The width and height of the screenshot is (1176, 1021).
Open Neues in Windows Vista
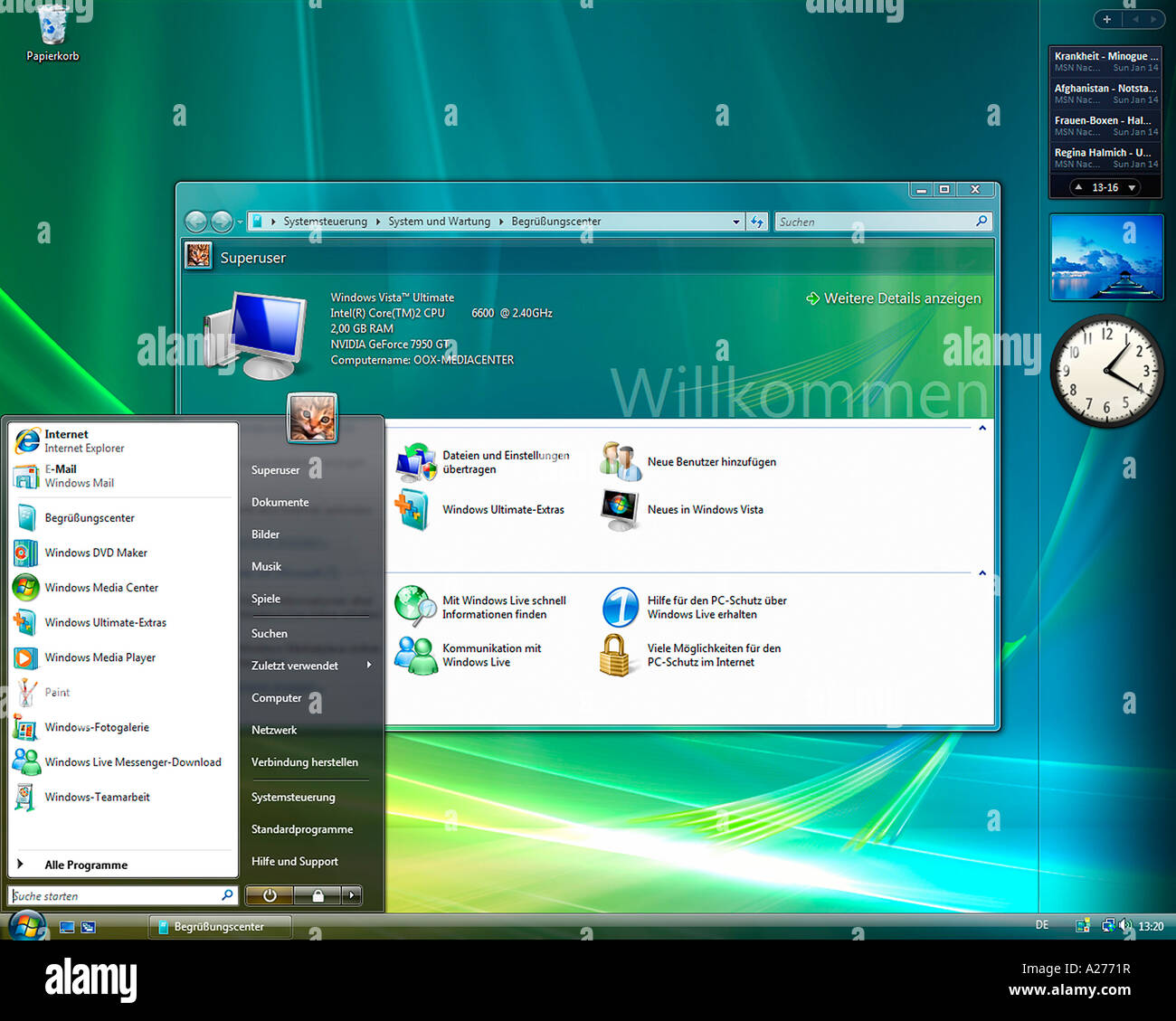pyautogui.click(x=682, y=510)
